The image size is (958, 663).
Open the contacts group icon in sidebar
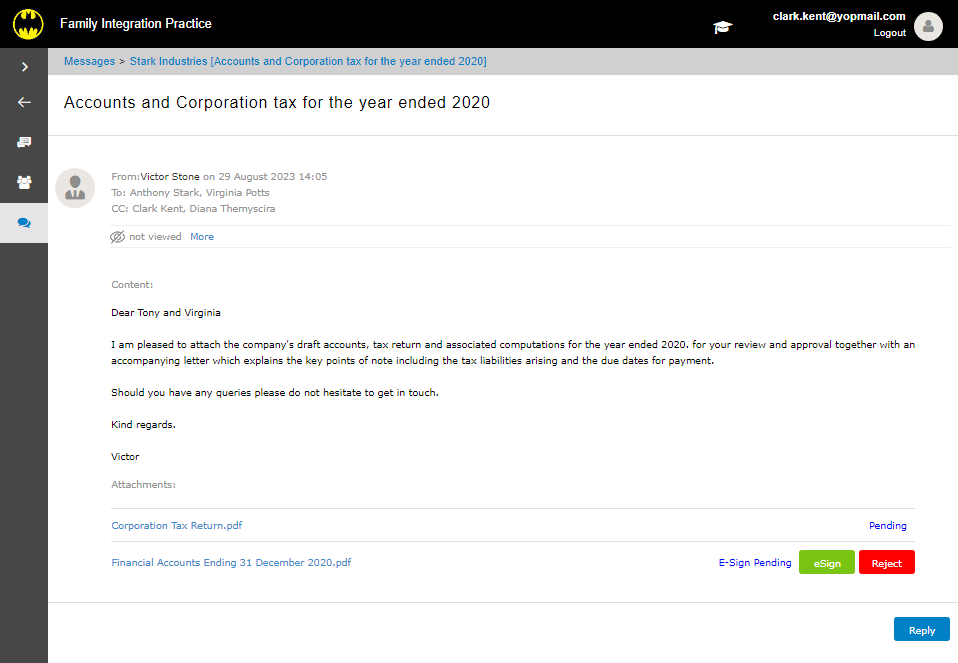(24, 182)
